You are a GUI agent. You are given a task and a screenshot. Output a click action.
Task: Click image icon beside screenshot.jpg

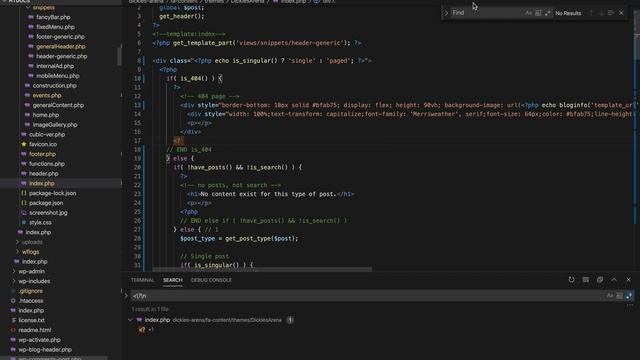[x=24, y=213]
